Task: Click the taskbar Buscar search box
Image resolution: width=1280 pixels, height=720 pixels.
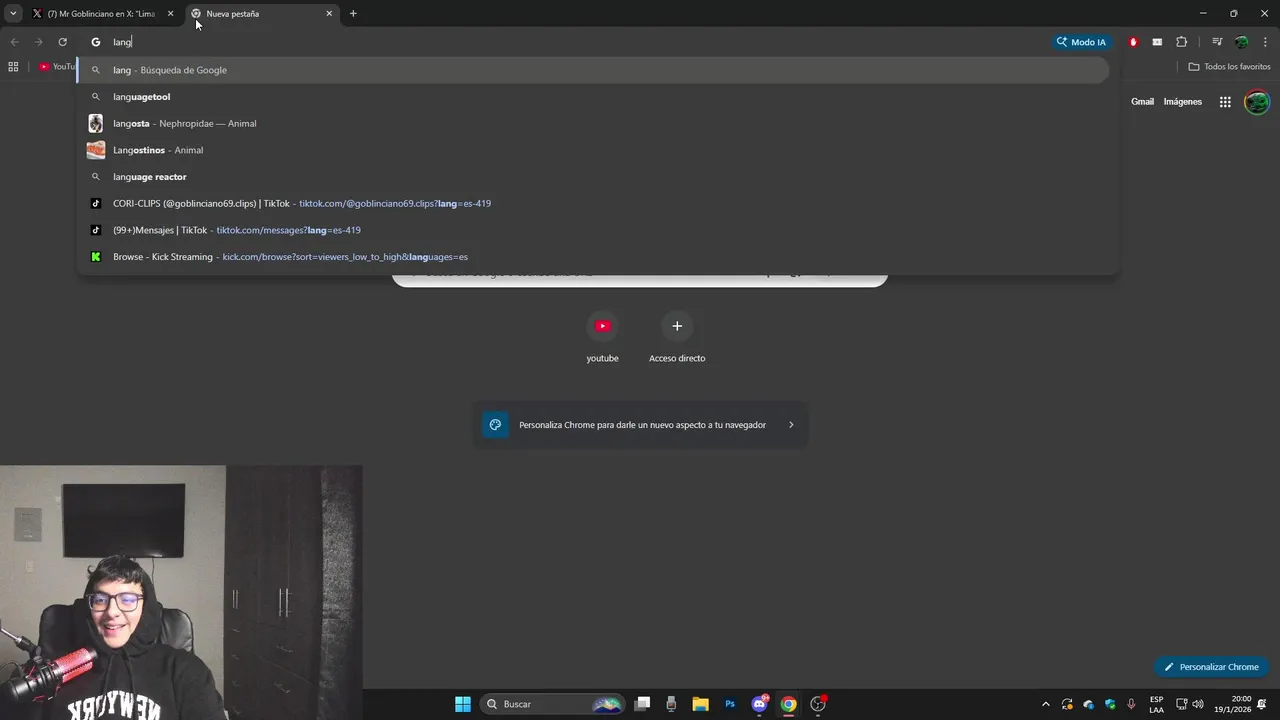Action: pyautogui.click(x=553, y=704)
